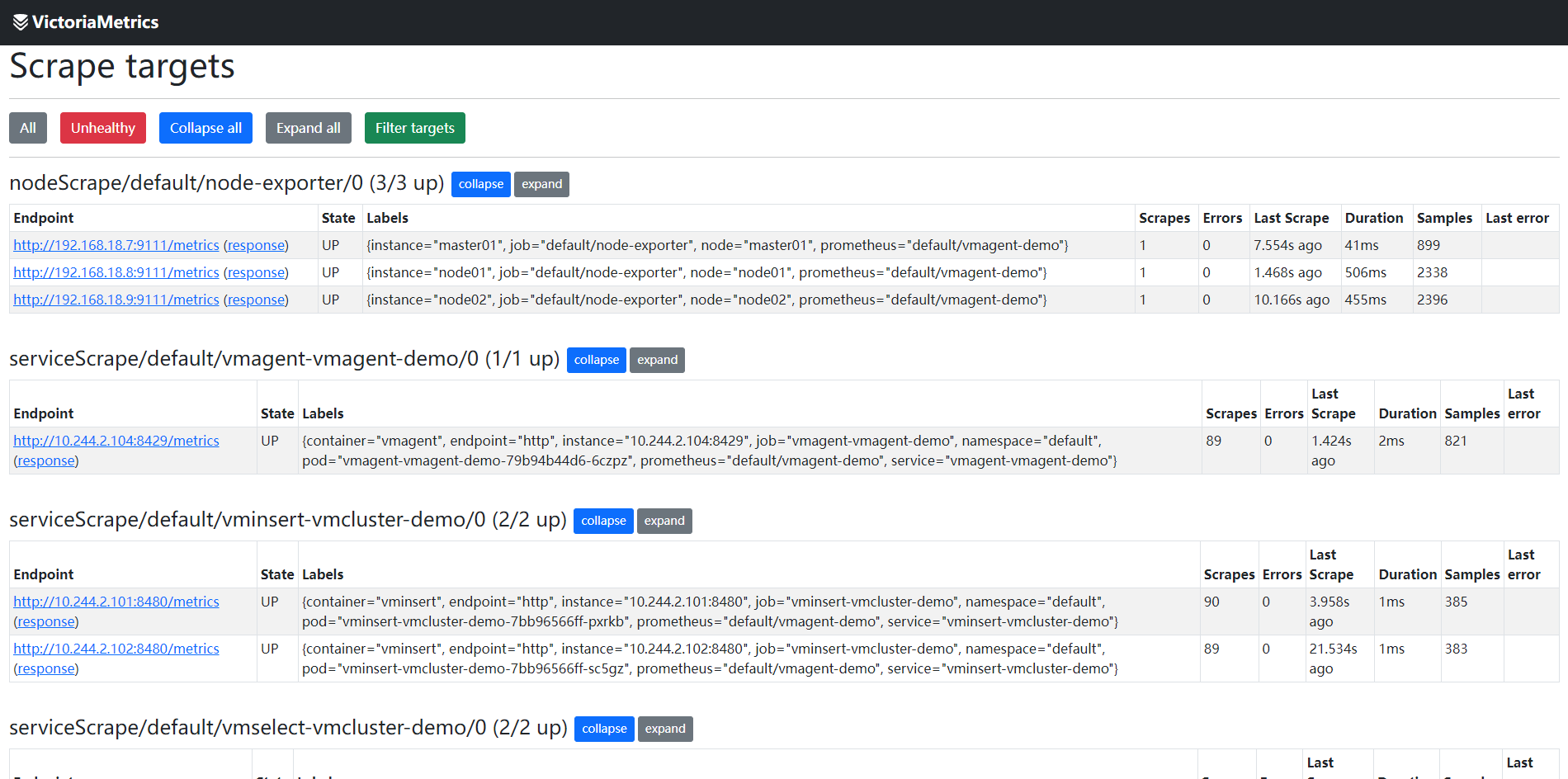The height and width of the screenshot is (779, 1568).
Task: Open http://10.244.2.101:8480/metrics endpoint link
Action: 116,602
